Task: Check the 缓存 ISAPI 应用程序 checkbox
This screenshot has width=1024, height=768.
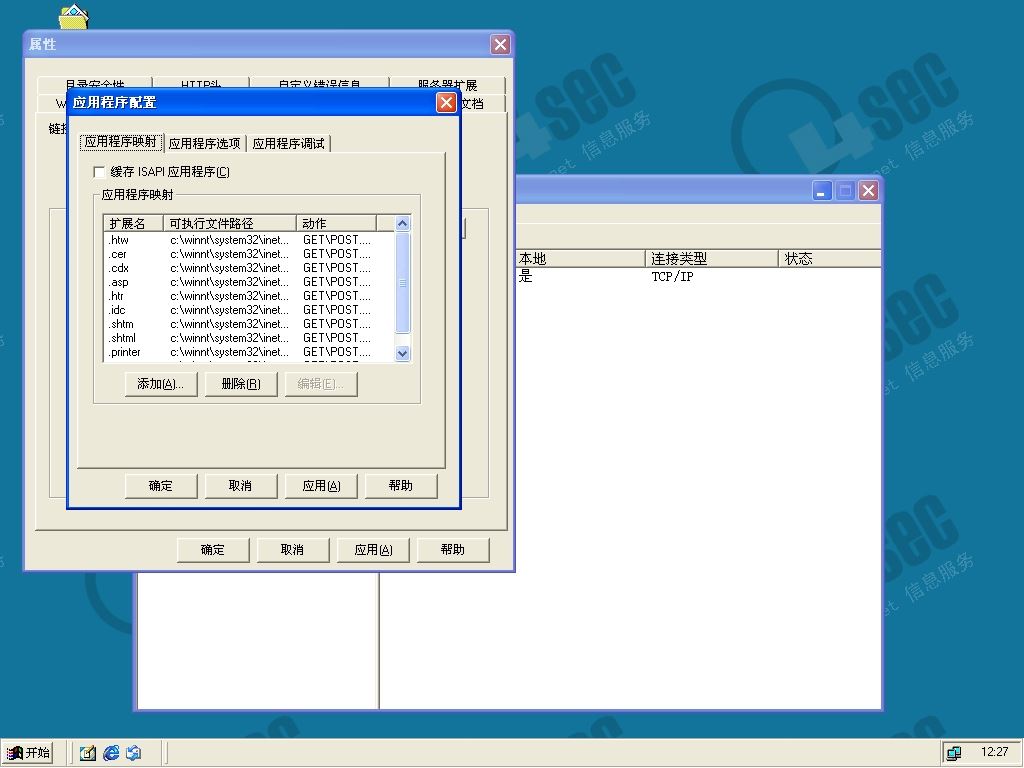Action: tap(99, 172)
